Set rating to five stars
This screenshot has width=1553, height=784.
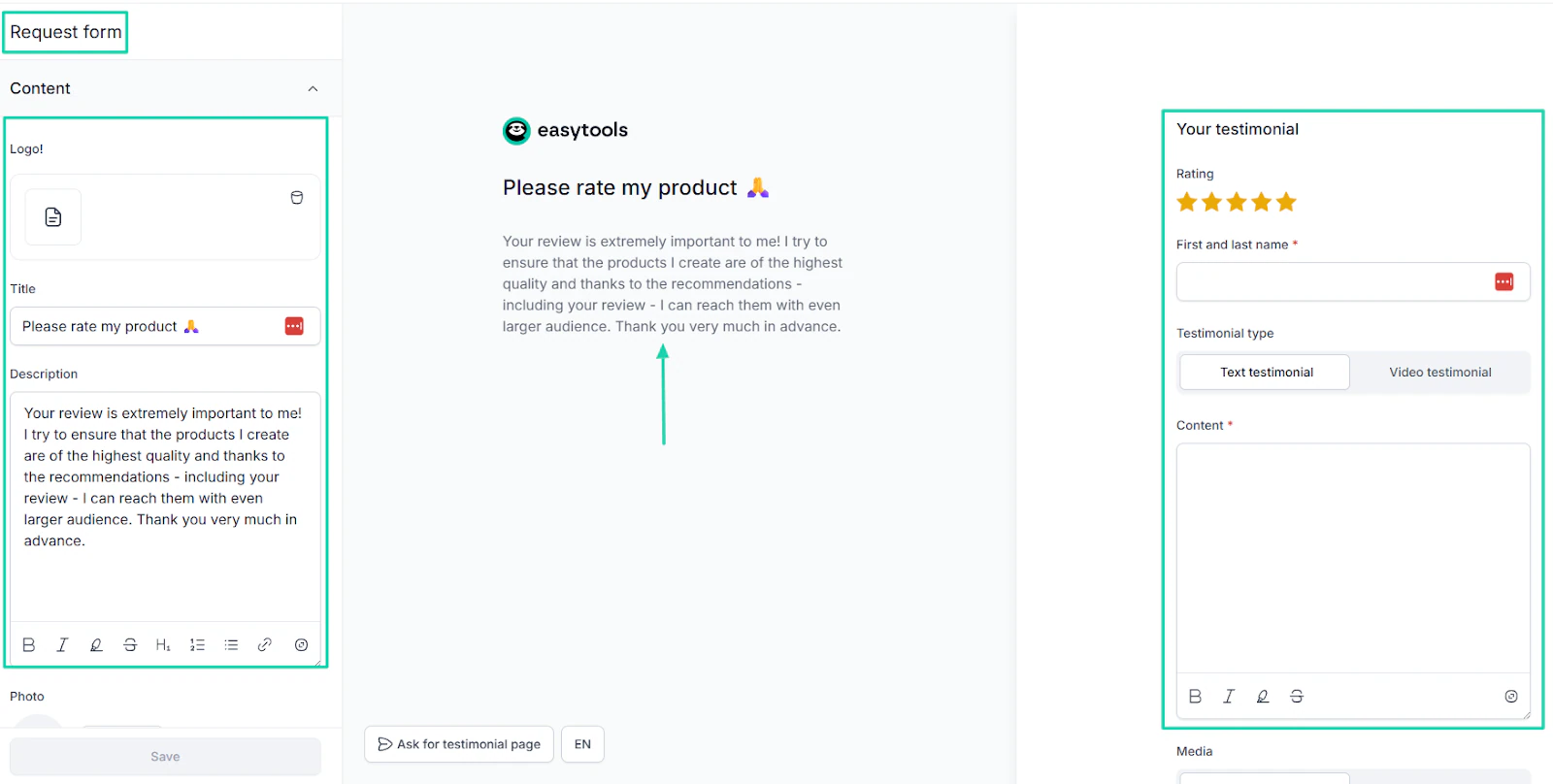[x=1286, y=202]
